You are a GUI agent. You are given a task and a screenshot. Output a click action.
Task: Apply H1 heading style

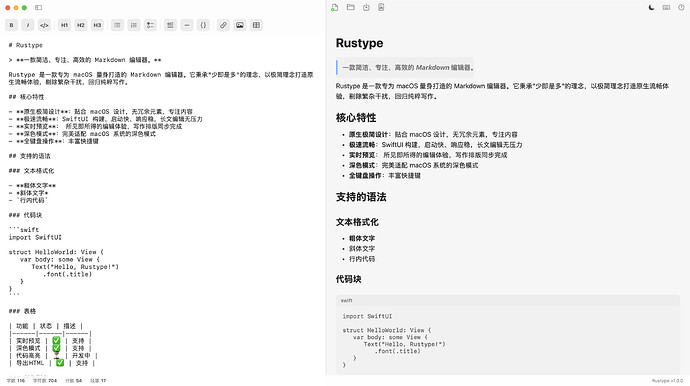(64, 25)
